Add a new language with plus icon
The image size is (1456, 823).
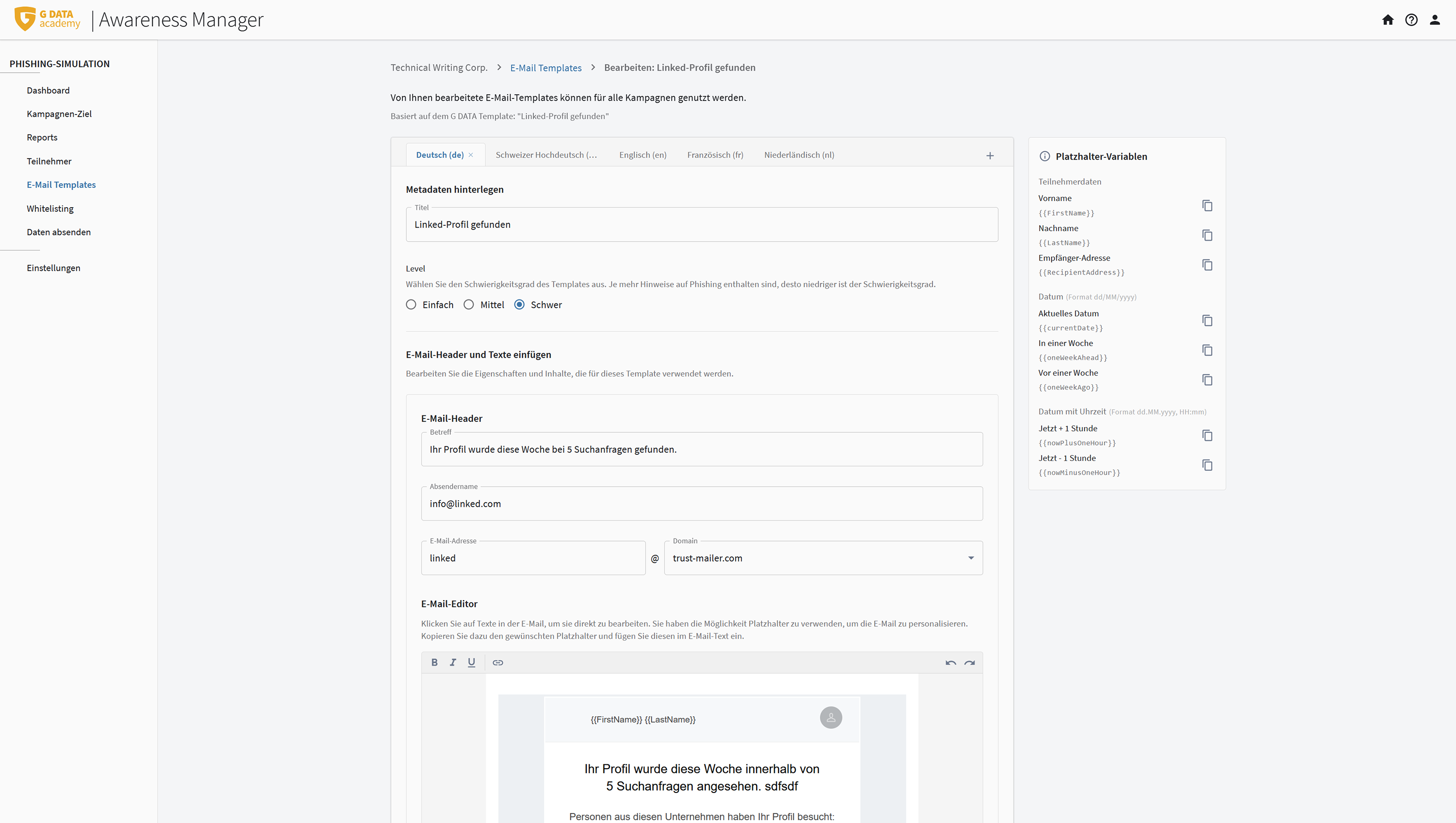point(990,155)
